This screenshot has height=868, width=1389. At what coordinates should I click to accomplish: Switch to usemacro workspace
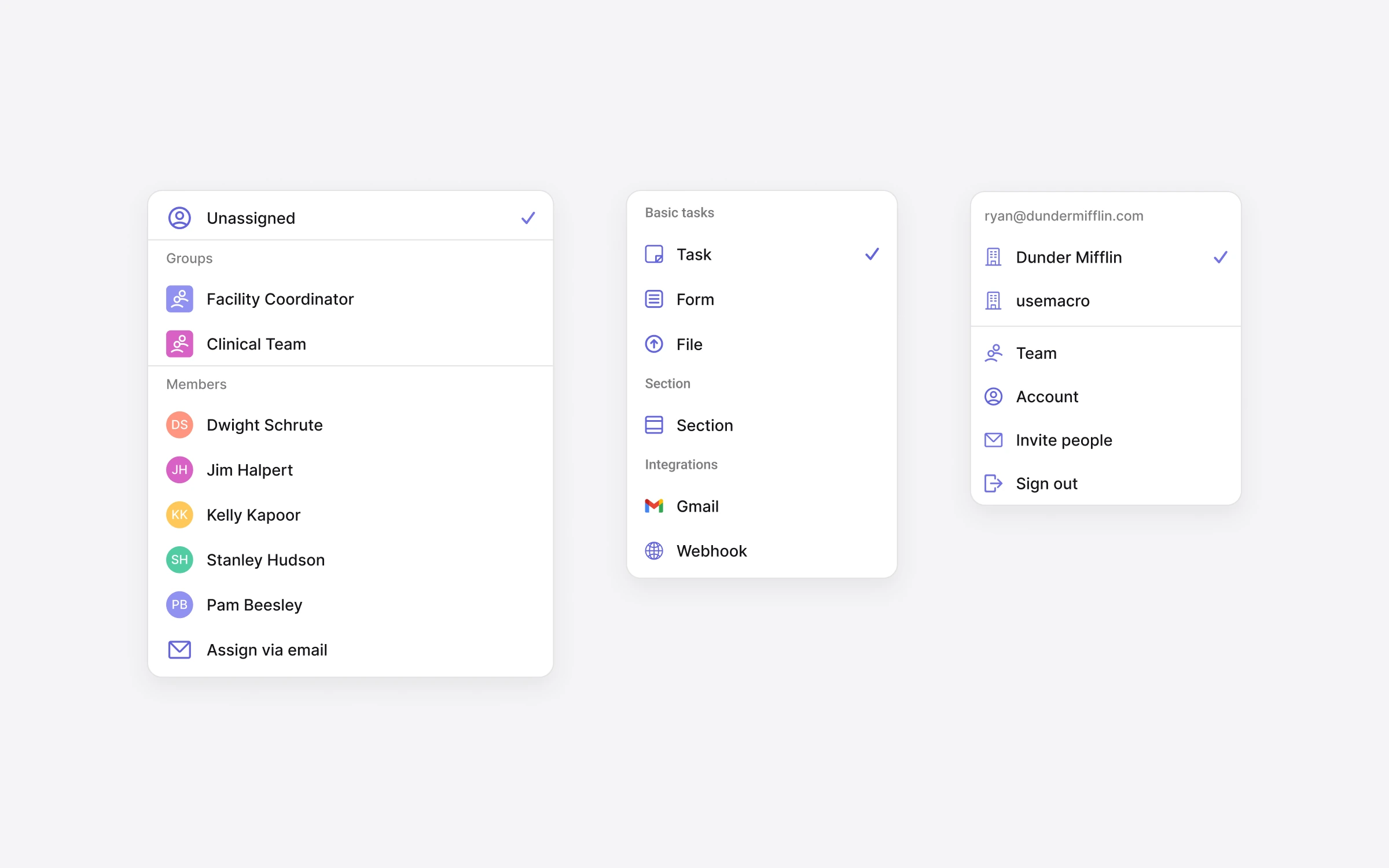pos(1105,300)
